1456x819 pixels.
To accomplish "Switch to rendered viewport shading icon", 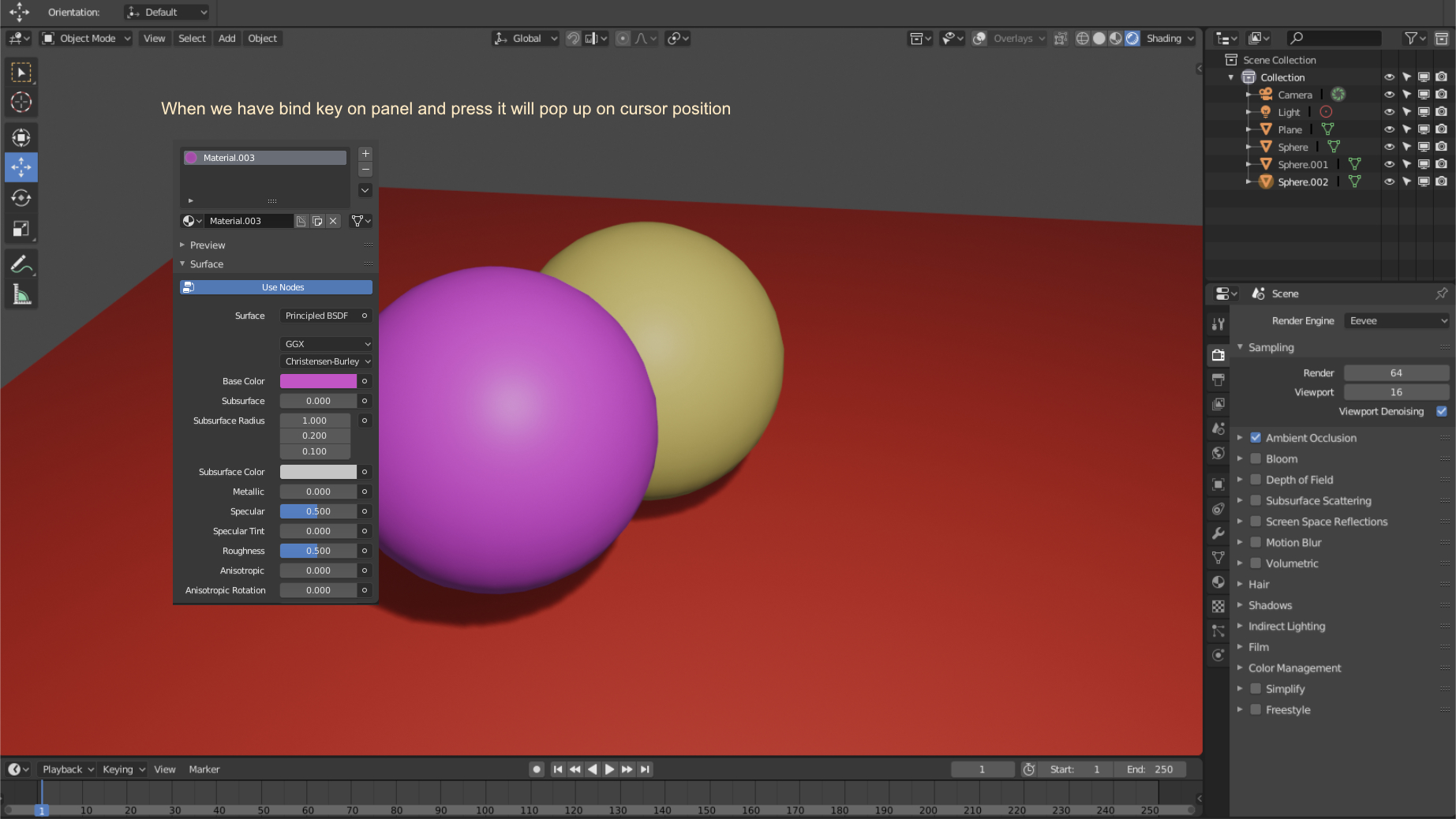I will (1132, 38).
